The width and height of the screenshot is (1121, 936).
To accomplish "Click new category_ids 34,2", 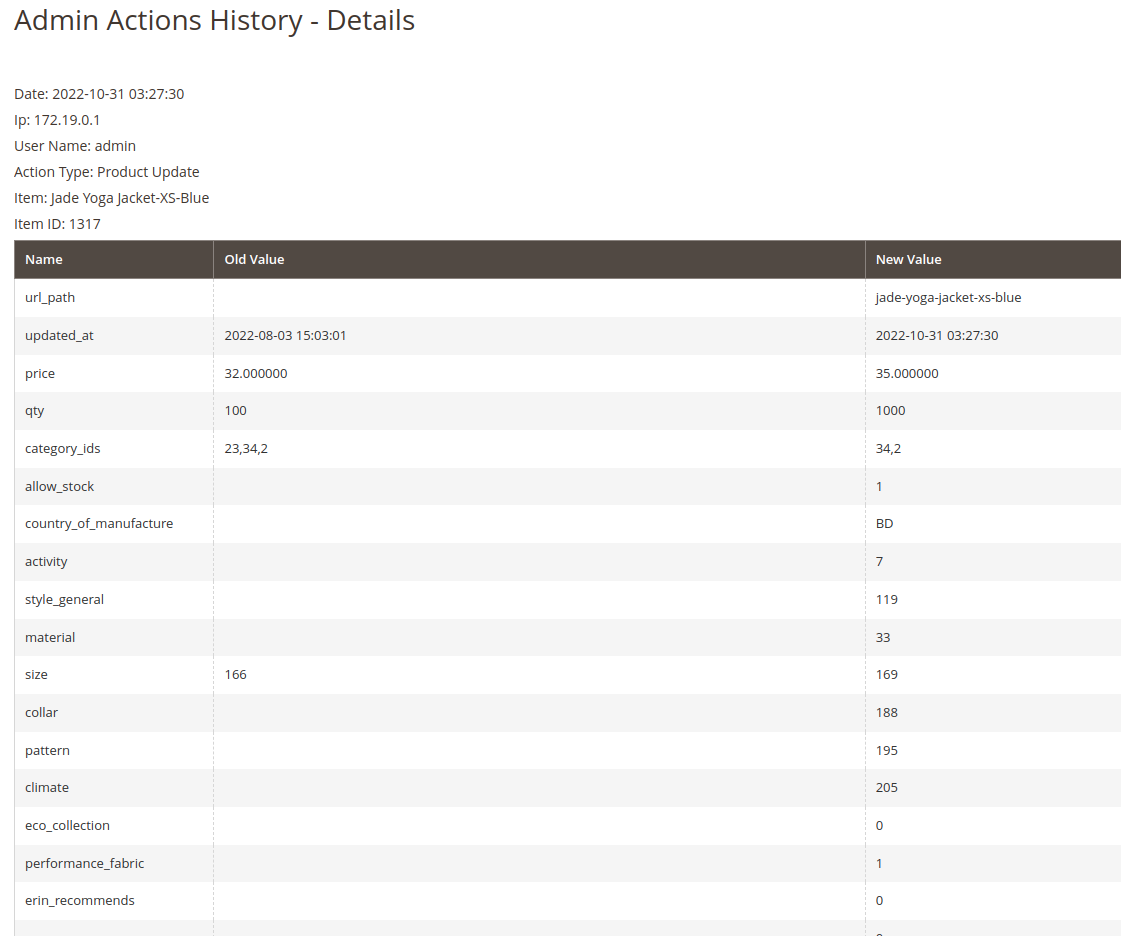I will tap(889, 449).
